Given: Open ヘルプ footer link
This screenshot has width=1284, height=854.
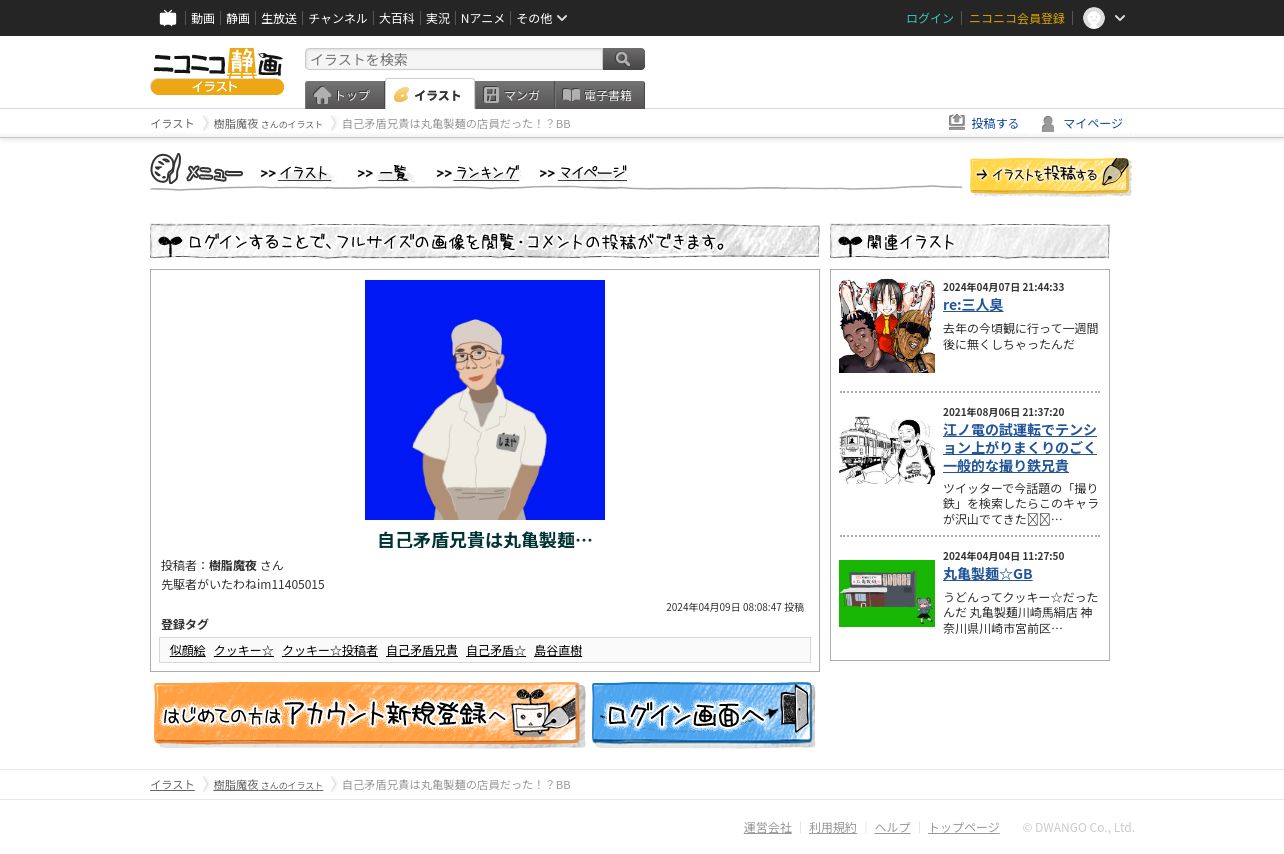Looking at the screenshot, I should point(893,827).
